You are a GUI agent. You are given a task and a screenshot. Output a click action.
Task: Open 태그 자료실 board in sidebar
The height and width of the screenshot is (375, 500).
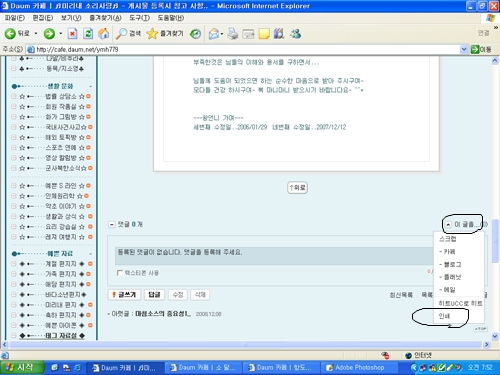tap(61, 336)
